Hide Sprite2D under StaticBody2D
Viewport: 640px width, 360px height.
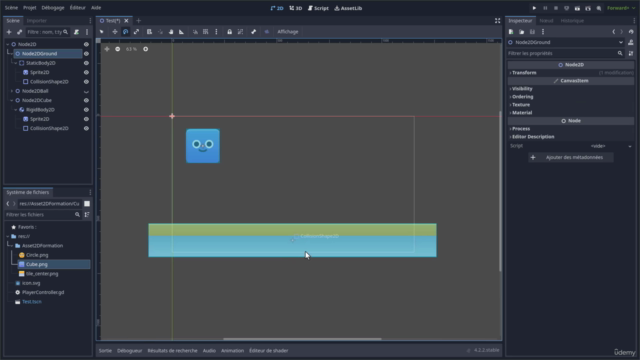pos(86,72)
